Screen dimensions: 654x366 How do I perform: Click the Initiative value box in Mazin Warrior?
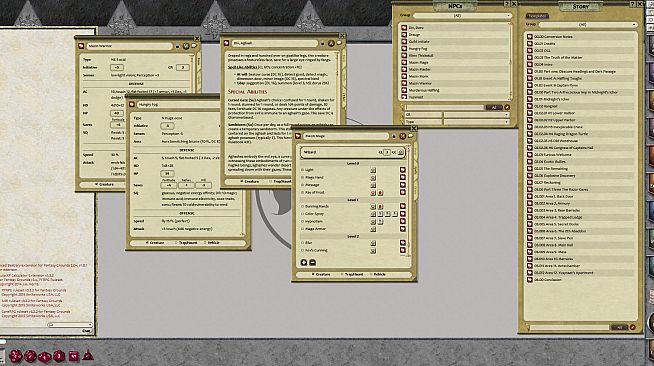[x=117, y=67]
